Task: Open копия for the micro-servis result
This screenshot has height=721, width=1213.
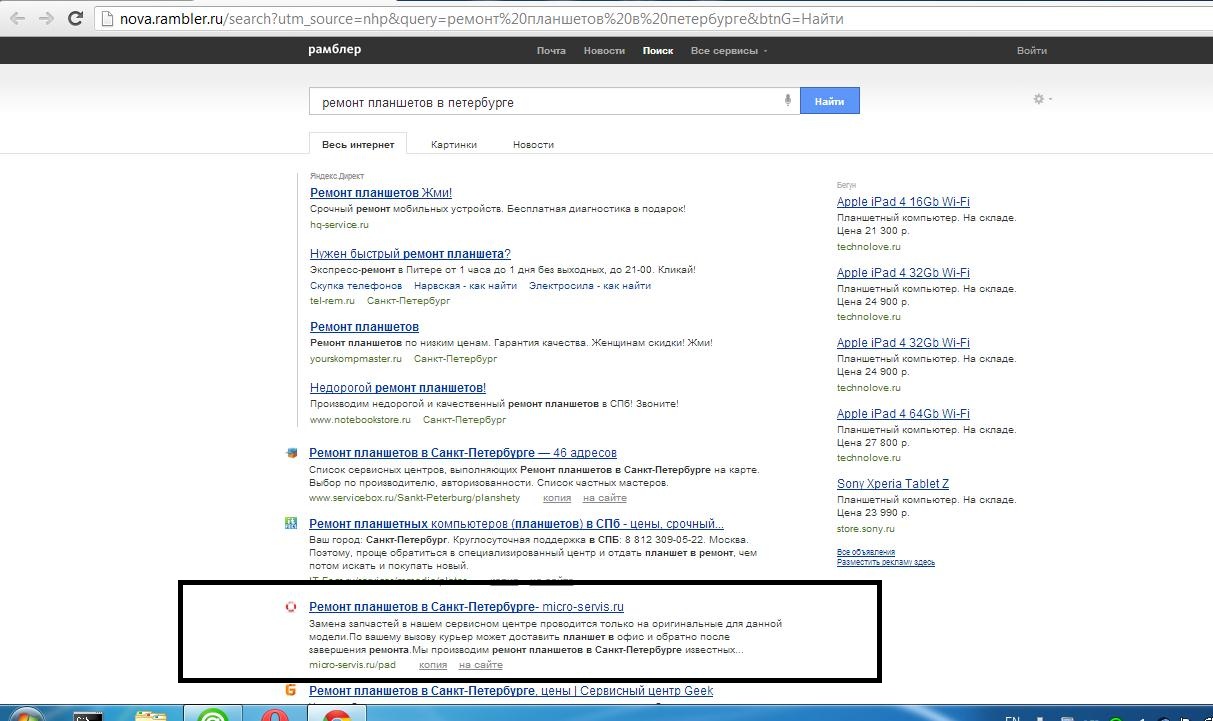Action: (433, 665)
